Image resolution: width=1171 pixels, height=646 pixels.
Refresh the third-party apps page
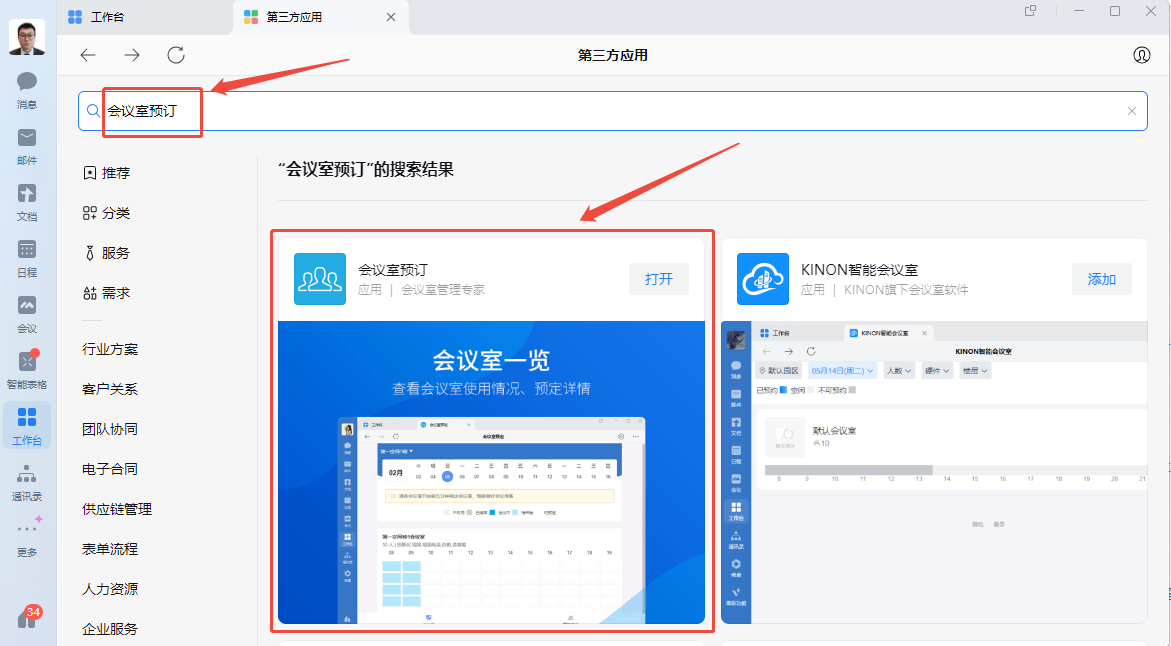176,55
